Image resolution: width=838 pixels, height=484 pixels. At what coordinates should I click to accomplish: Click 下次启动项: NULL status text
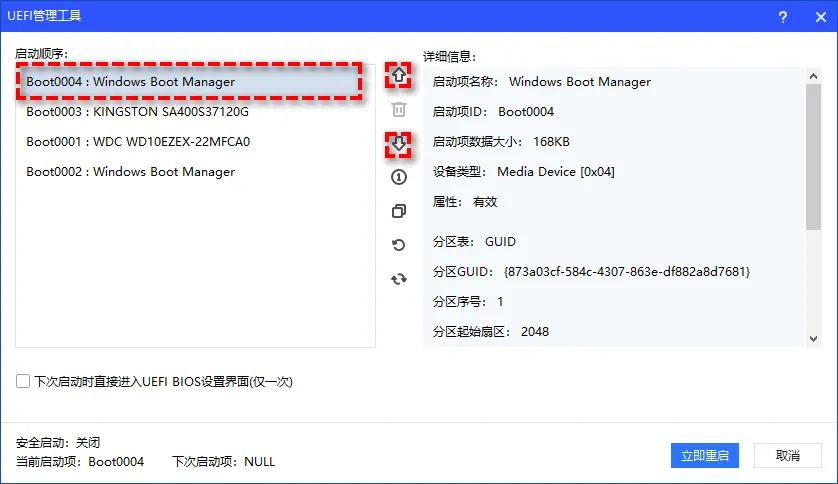click(223, 462)
